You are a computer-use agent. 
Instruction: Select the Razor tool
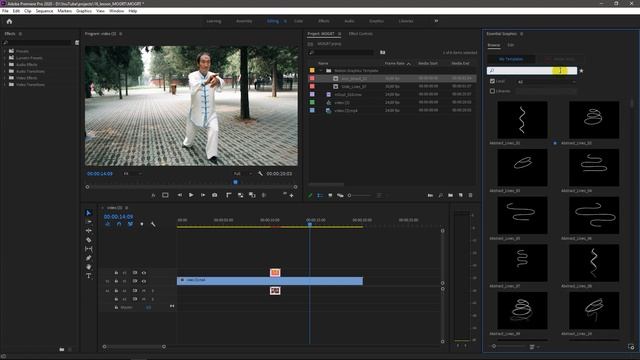coord(89,240)
